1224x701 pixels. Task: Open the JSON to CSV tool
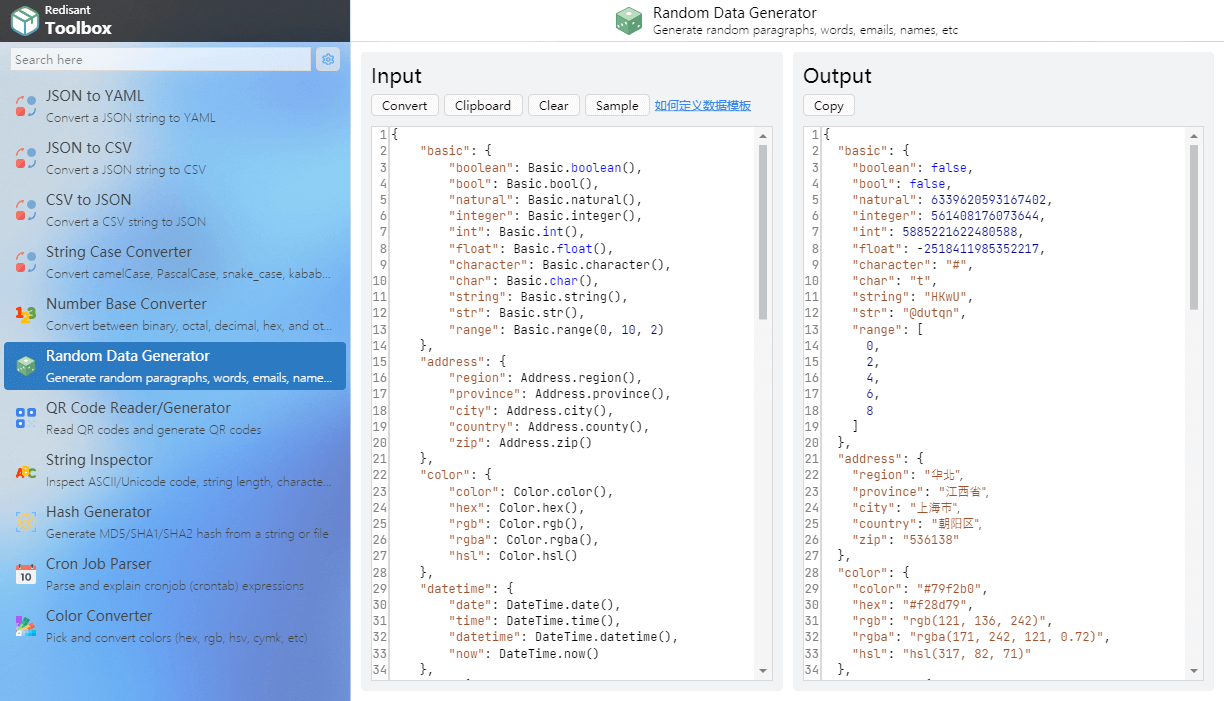pyautogui.click(x=175, y=158)
